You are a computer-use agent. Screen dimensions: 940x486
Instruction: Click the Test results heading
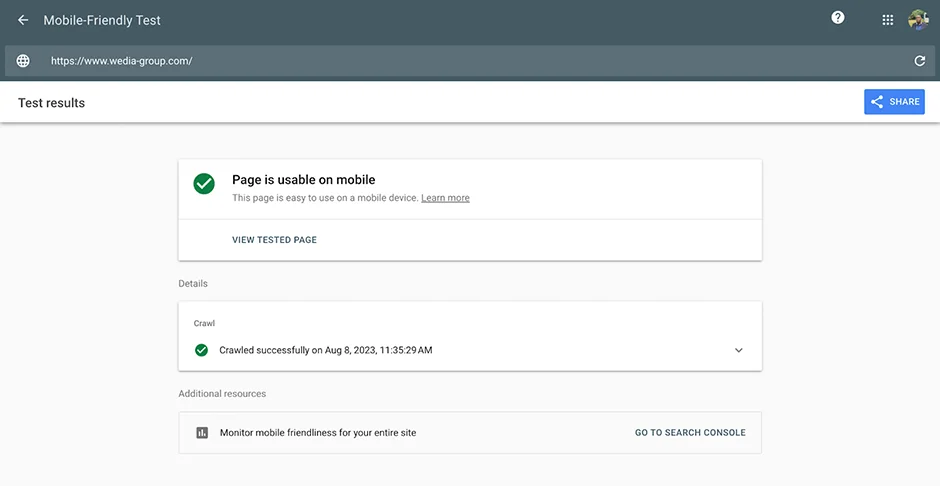tap(52, 102)
